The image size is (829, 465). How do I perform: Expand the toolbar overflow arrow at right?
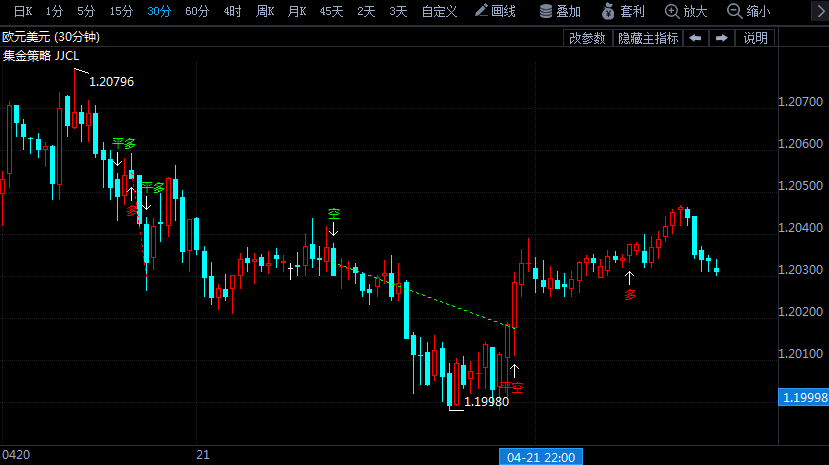[819, 11]
